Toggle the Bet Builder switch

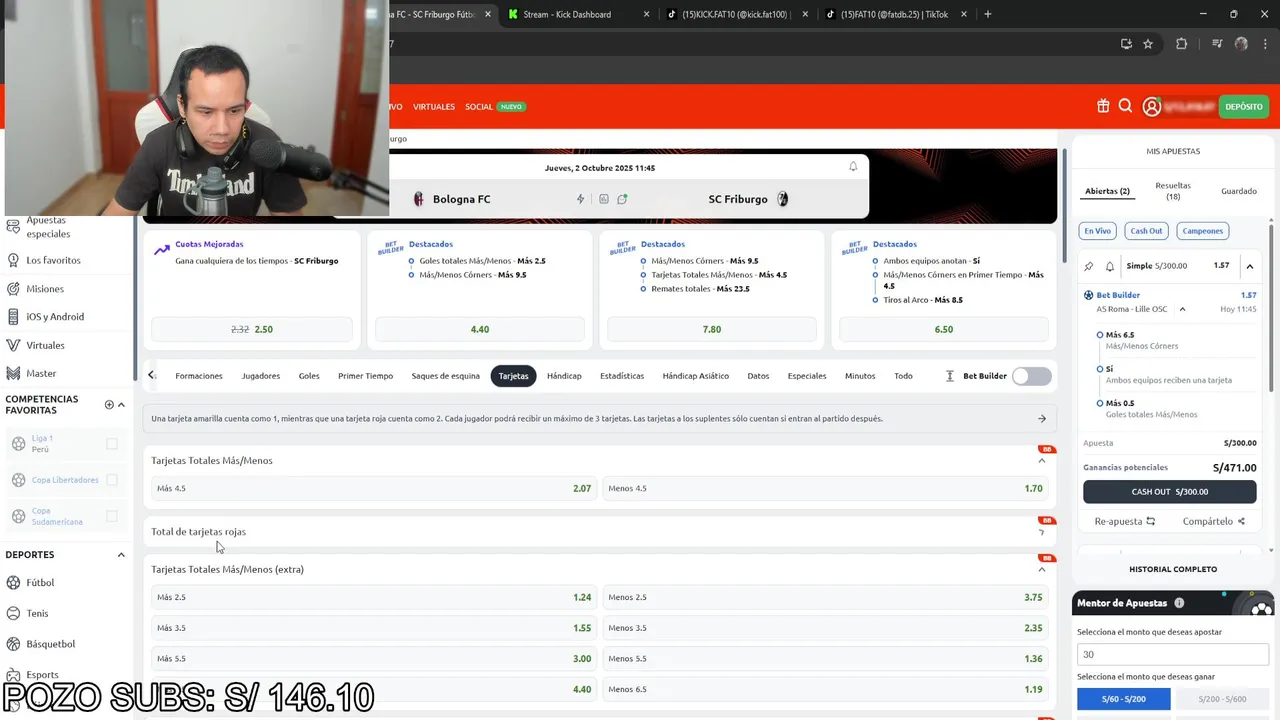1031,376
